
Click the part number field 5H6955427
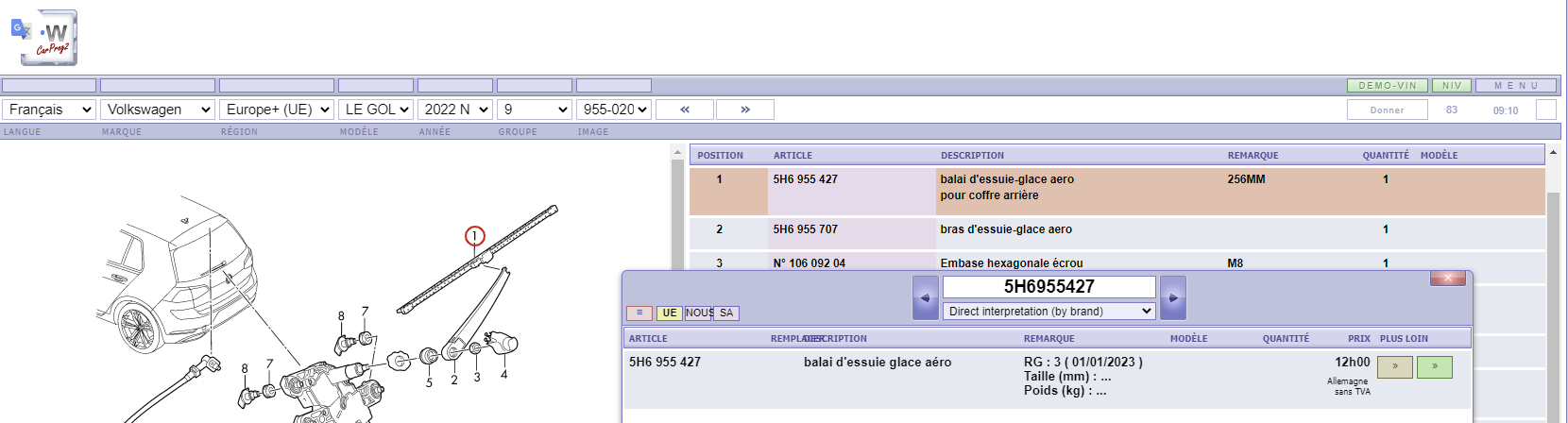[1049, 286]
